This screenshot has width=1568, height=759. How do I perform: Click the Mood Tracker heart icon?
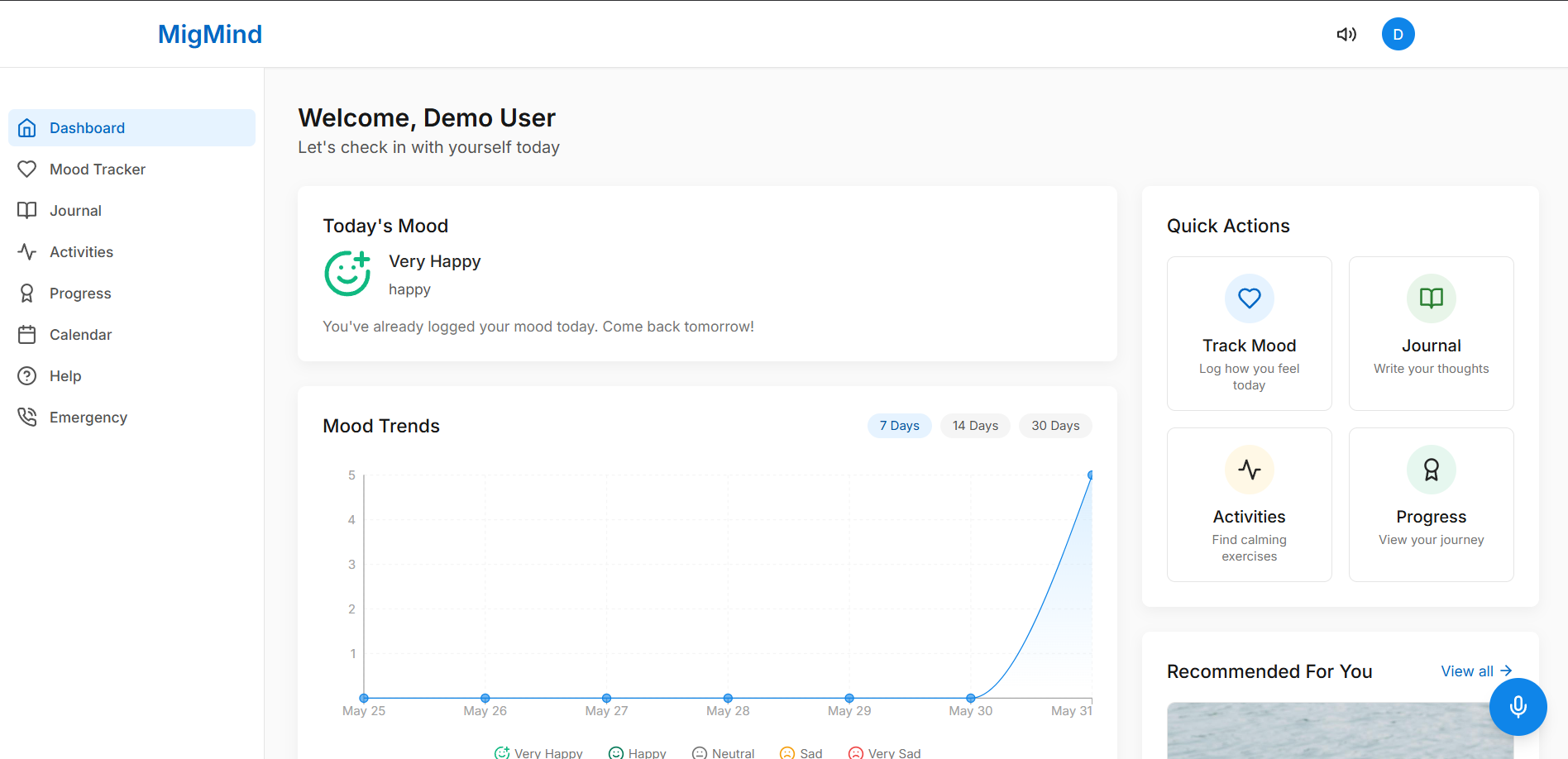point(27,169)
